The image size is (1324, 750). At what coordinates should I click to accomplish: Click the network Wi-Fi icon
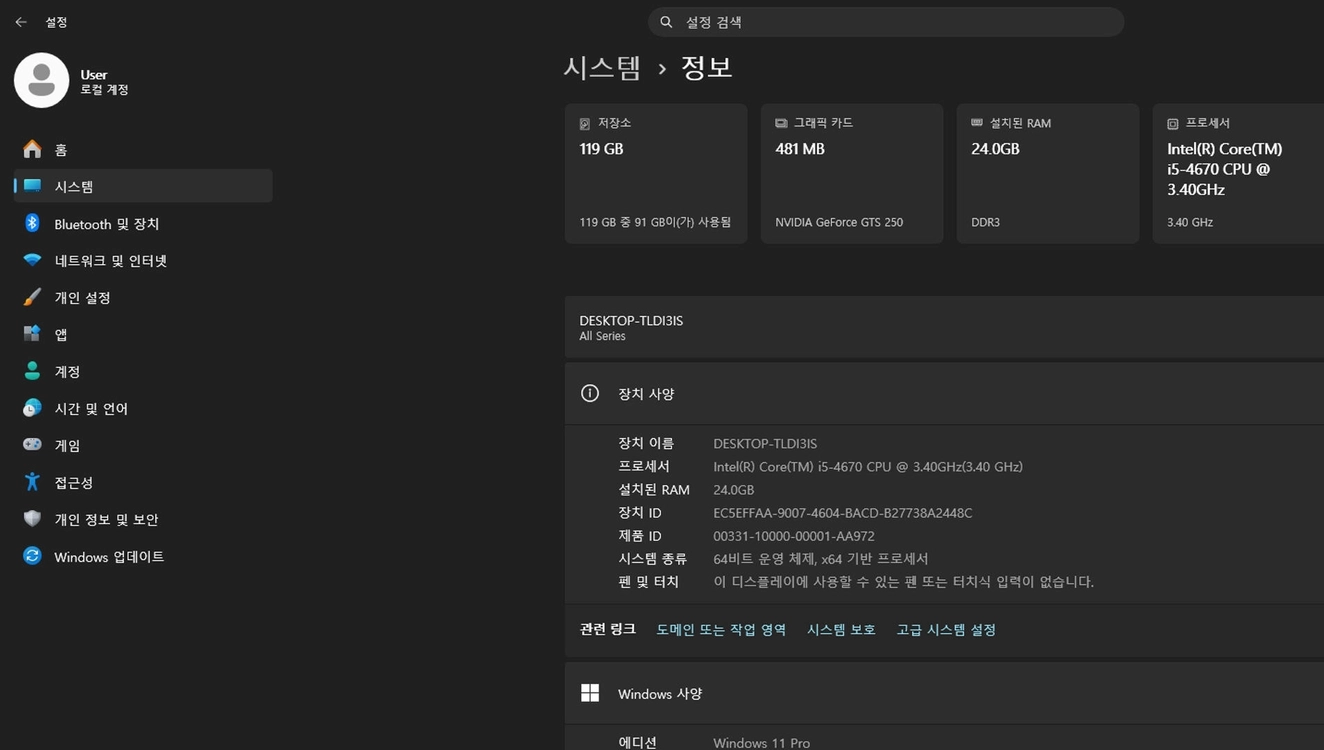tap(33, 260)
